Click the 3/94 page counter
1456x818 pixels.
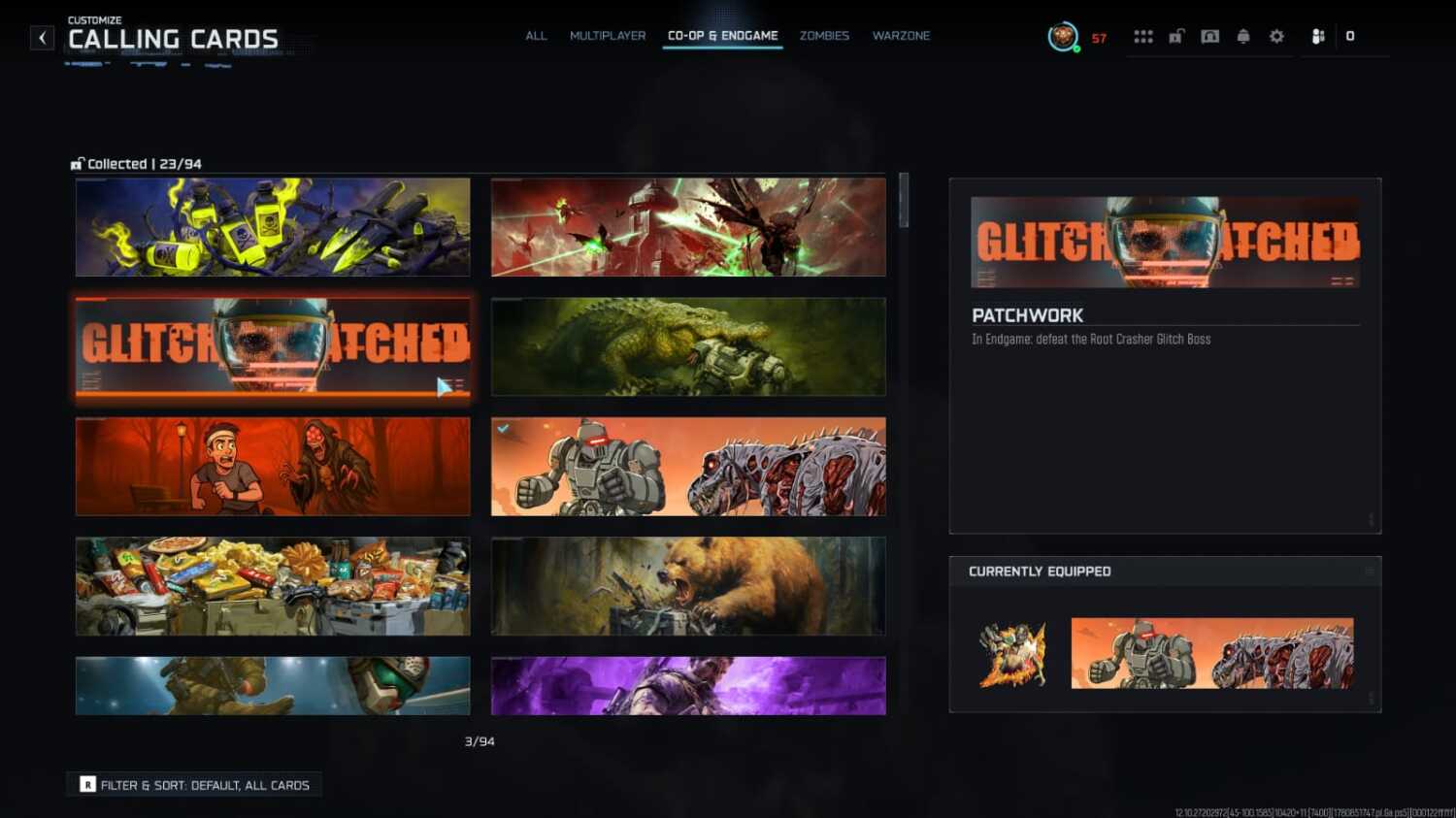[480, 741]
